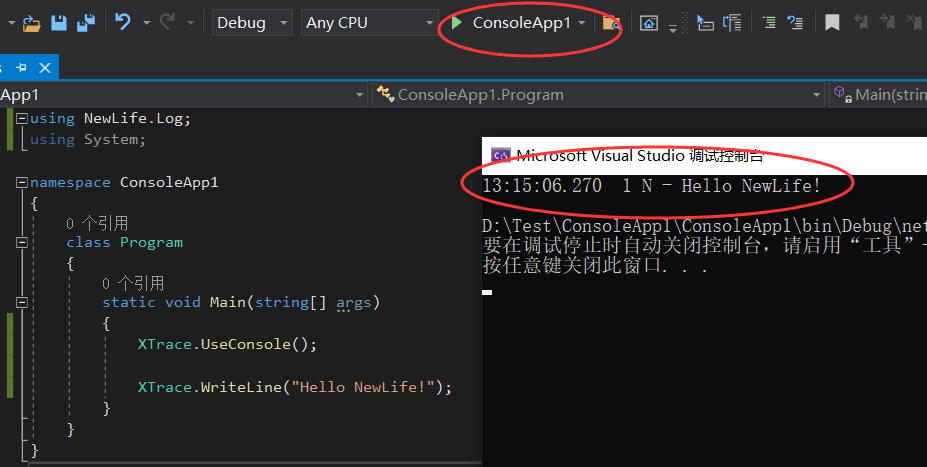The height and width of the screenshot is (467, 927).
Task: Click the bracketed-lines toolbar icon before comment
Action: click(x=732, y=23)
